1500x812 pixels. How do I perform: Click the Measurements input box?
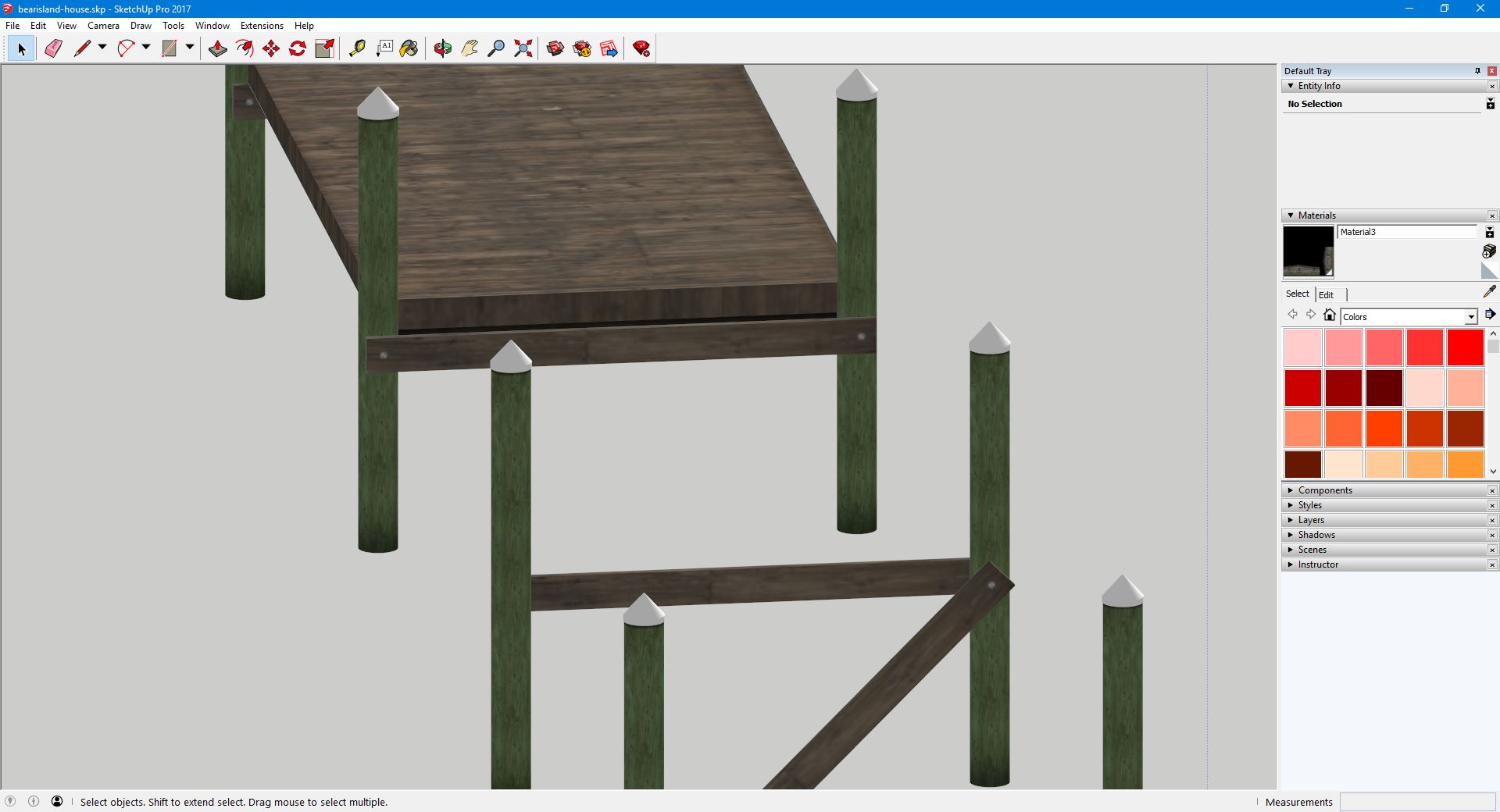point(1416,802)
